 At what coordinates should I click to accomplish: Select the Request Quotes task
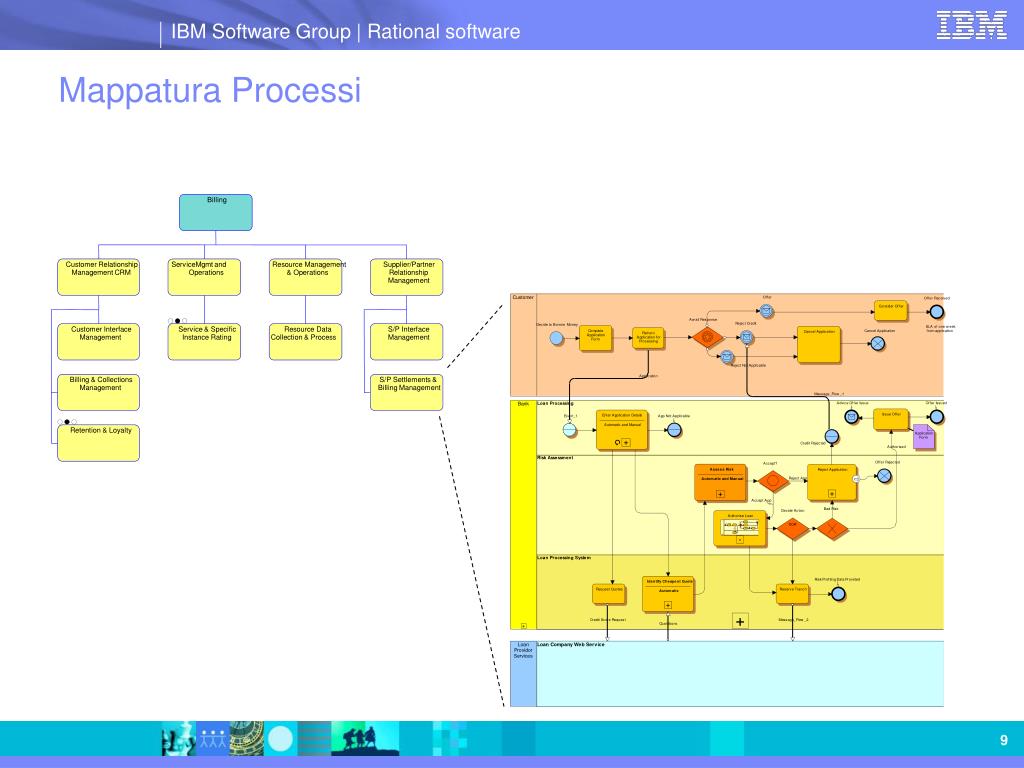click(609, 593)
